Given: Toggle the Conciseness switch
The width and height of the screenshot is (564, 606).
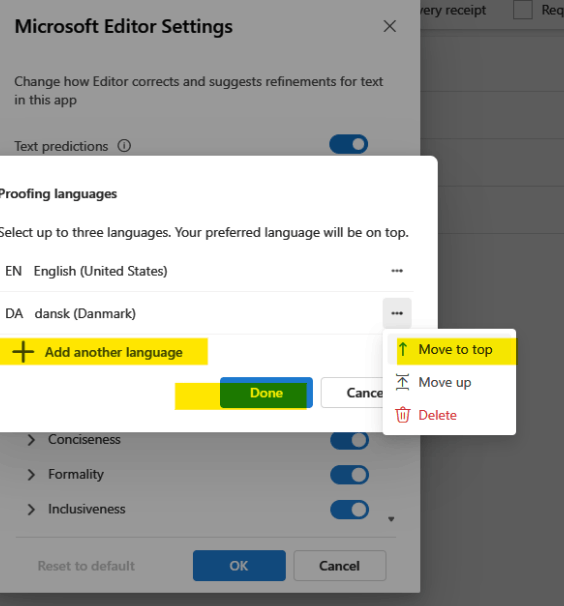Looking at the screenshot, I should (x=349, y=441).
